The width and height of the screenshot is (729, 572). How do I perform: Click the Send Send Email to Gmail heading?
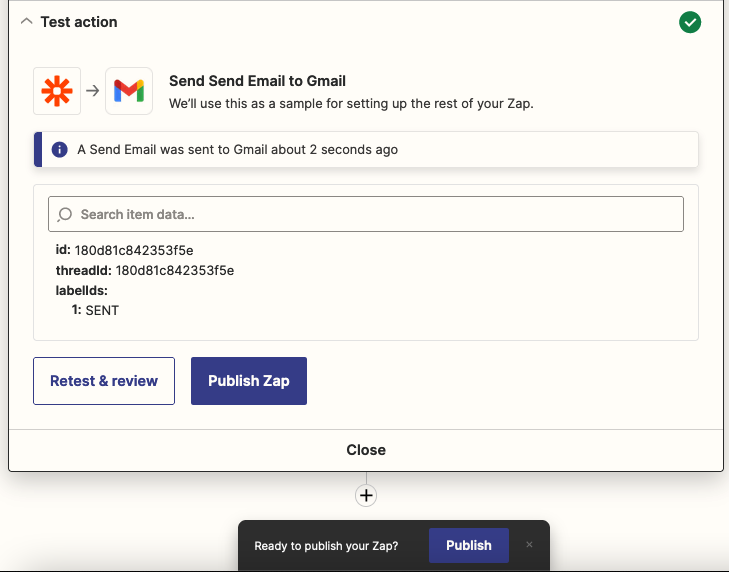[257, 81]
